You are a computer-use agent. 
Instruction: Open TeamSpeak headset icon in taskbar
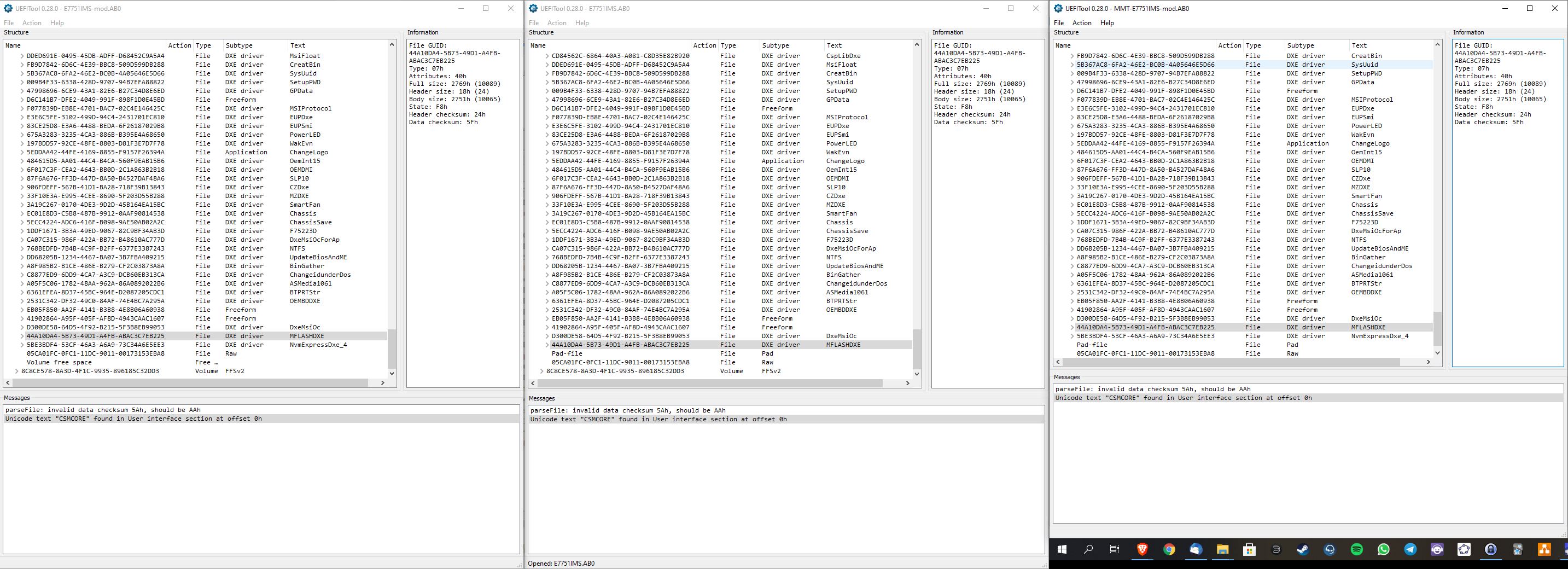point(1330,549)
